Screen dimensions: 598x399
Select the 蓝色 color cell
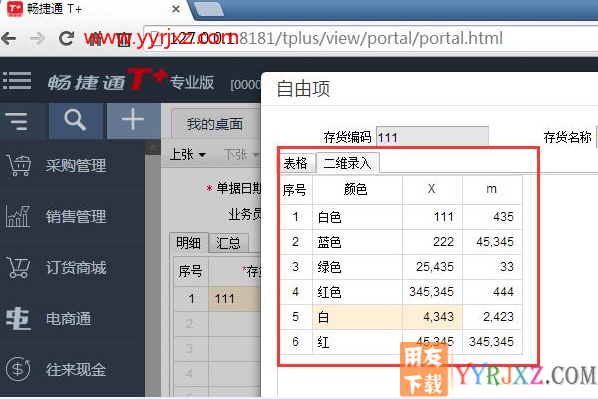357,242
